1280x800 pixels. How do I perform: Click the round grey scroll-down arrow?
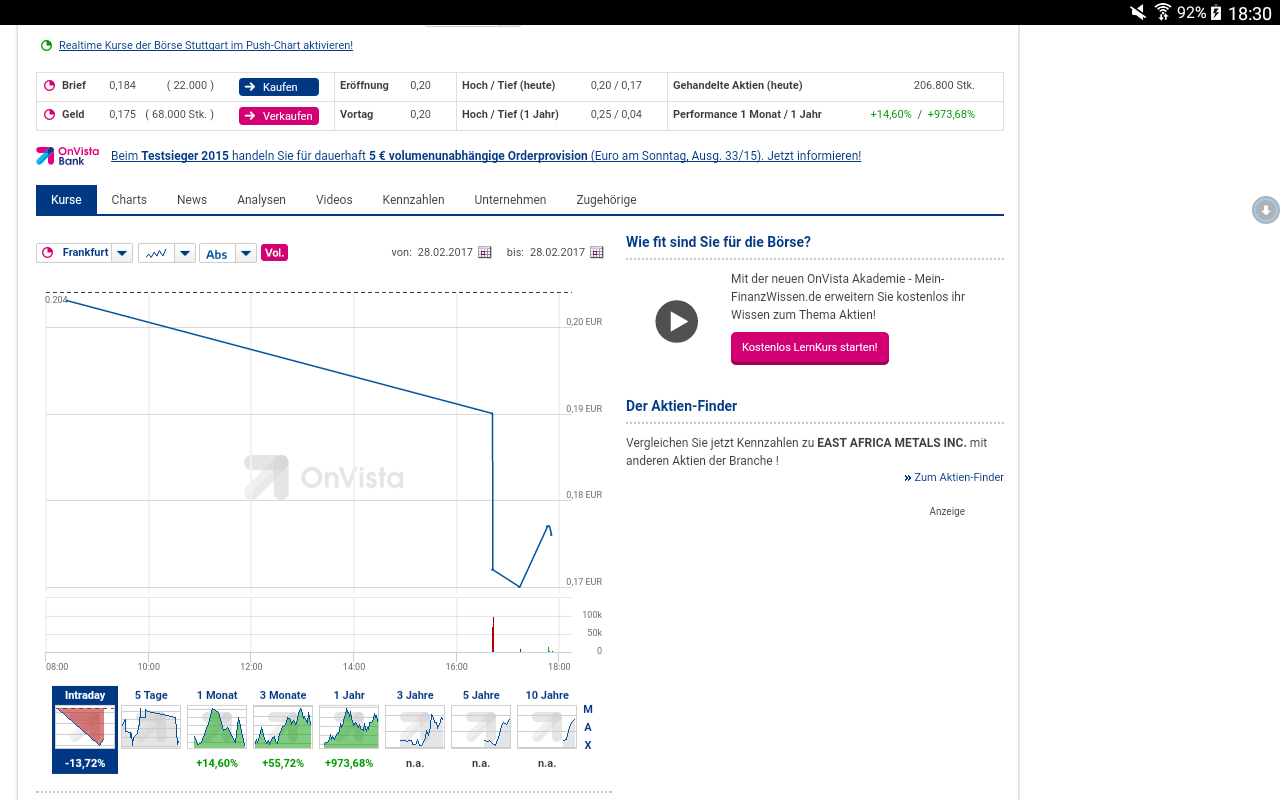1265,210
